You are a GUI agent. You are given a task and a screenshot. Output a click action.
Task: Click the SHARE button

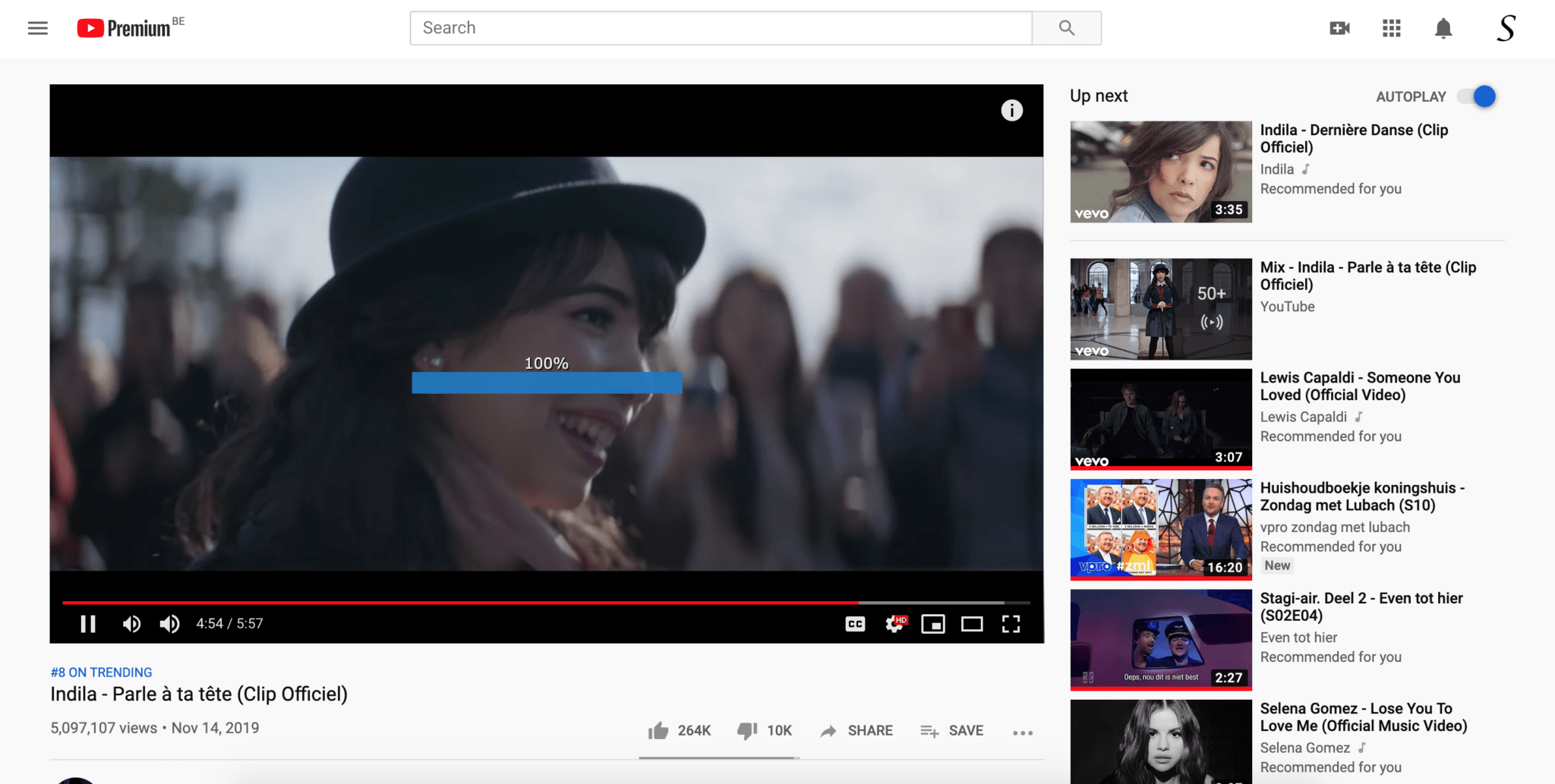[856, 731]
